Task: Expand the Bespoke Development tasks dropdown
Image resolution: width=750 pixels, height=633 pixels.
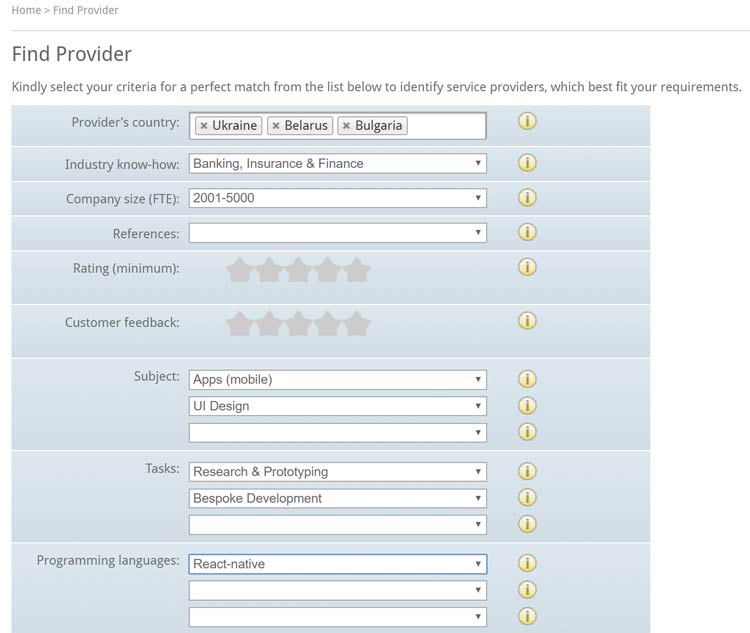Action: pos(337,498)
